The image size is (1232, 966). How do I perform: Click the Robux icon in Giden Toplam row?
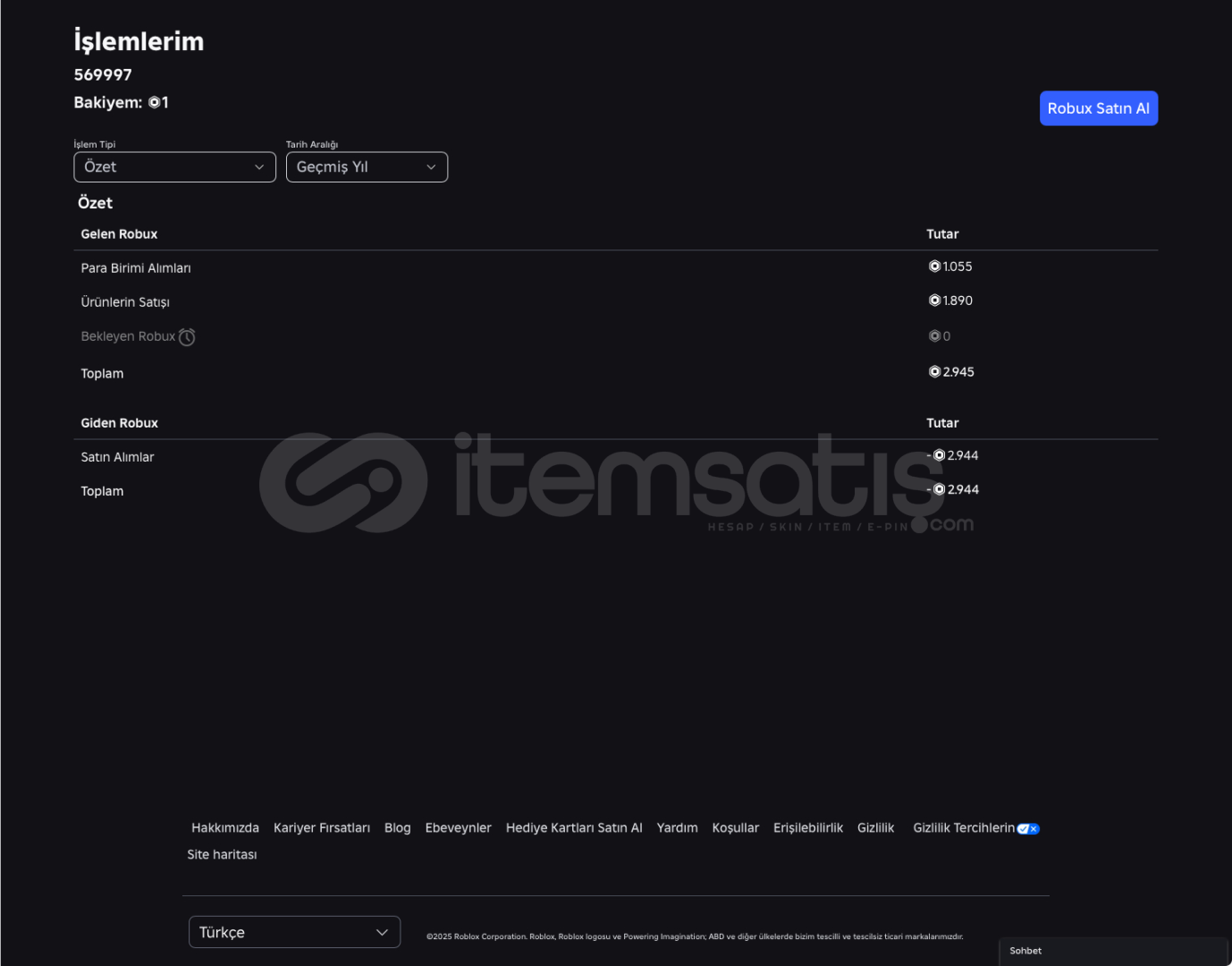point(939,489)
